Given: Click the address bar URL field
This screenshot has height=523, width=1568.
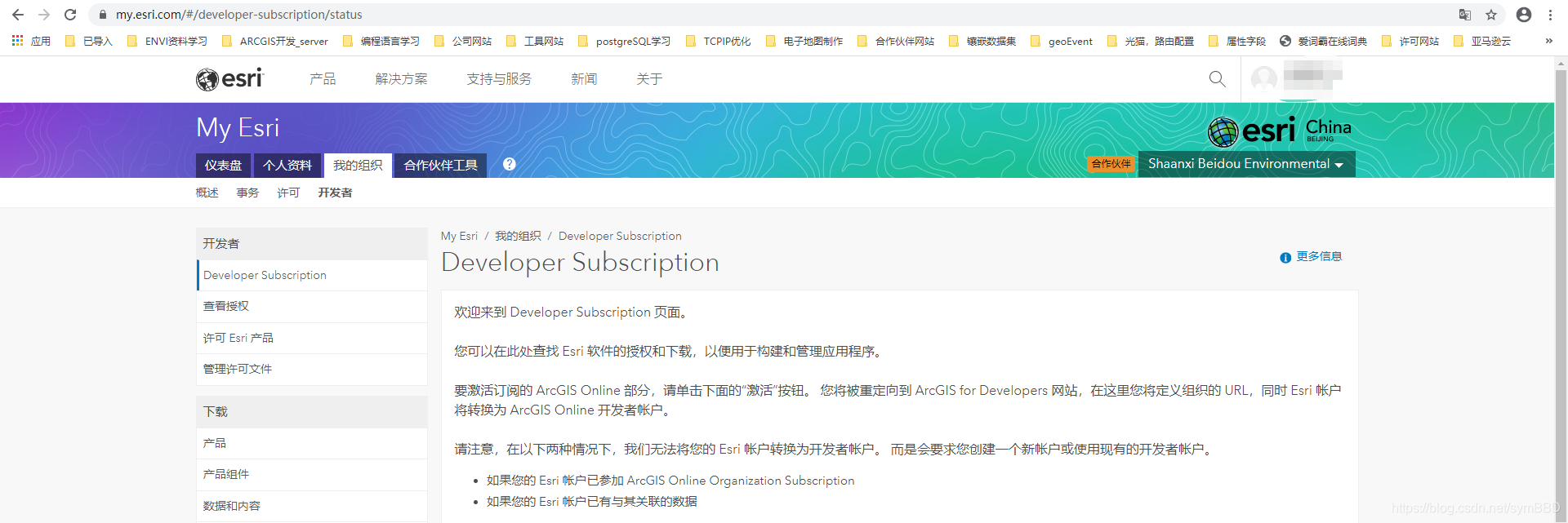Looking at the screenshot, I should pyautogui.click(x=776, y=15).
